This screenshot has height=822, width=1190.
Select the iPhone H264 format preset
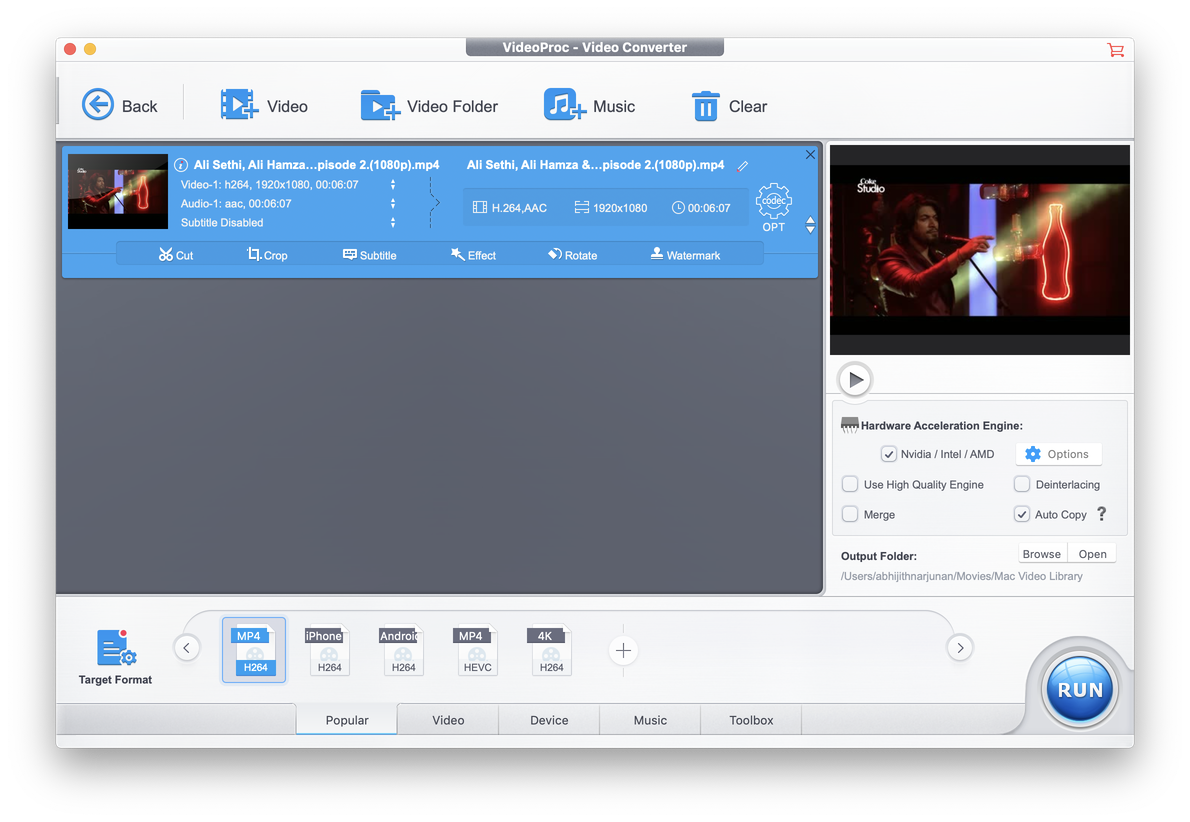click(x=328, y=650)
